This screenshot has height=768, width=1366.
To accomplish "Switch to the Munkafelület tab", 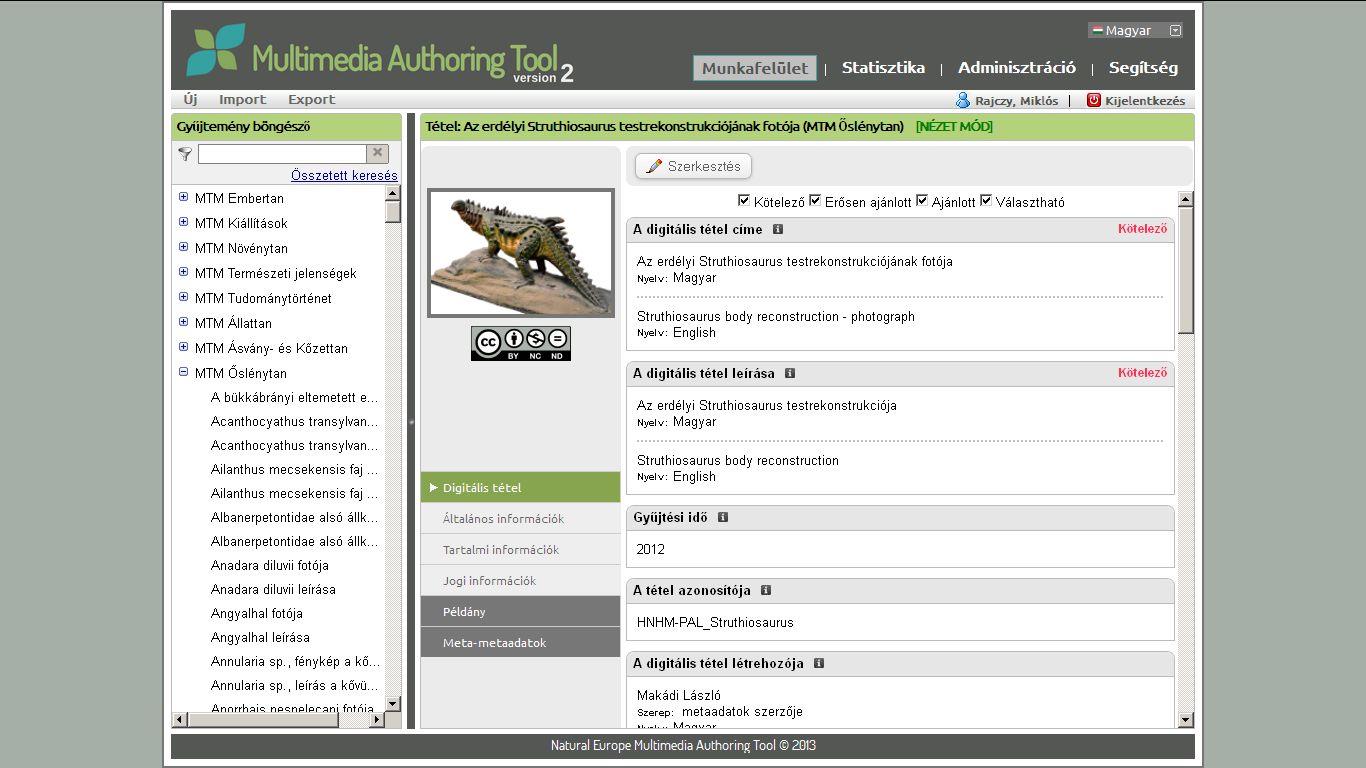I will (755, 68).
